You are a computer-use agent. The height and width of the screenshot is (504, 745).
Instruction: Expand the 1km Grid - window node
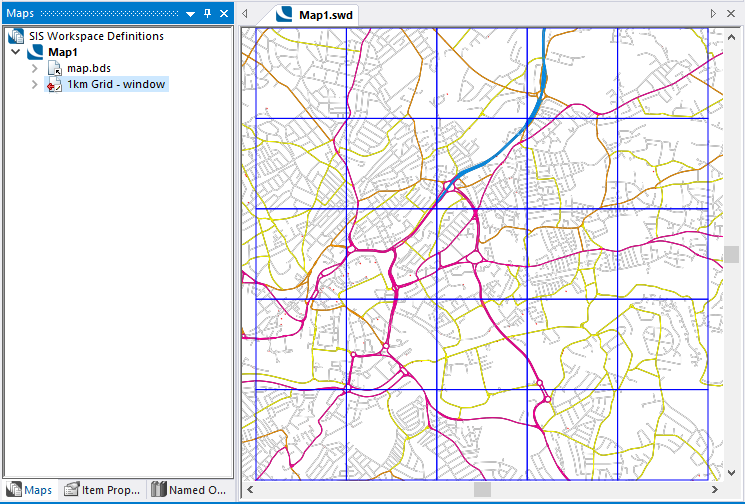pyautogui.click(x=35, y=85)
